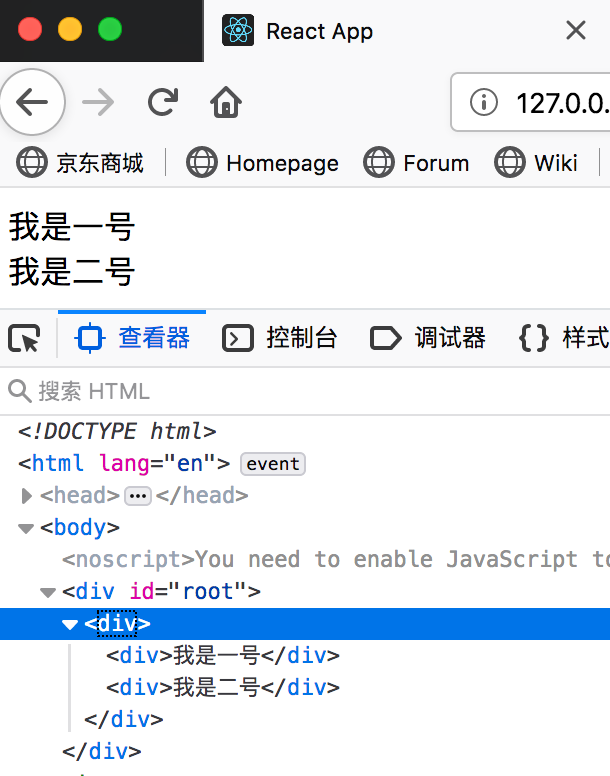The height and width of the screenshot is (776, 610).
Task: Click the yellow minimize window button
Action: pos(70,29)
